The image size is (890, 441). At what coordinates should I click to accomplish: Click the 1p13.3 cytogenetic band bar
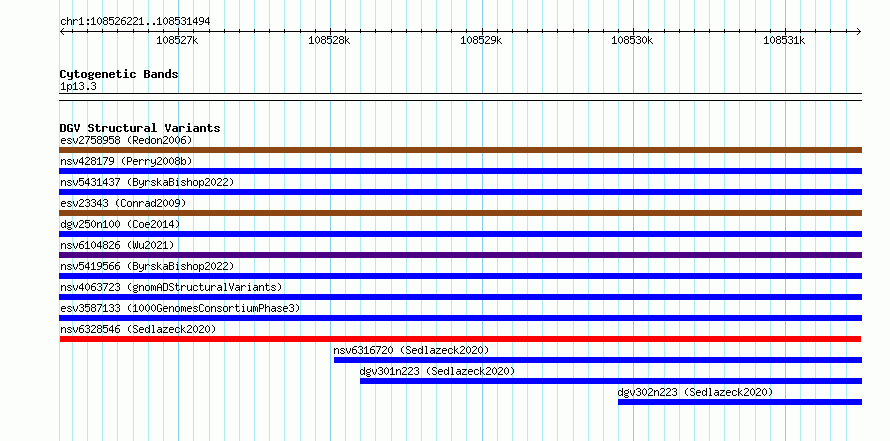tap(460, 97)
